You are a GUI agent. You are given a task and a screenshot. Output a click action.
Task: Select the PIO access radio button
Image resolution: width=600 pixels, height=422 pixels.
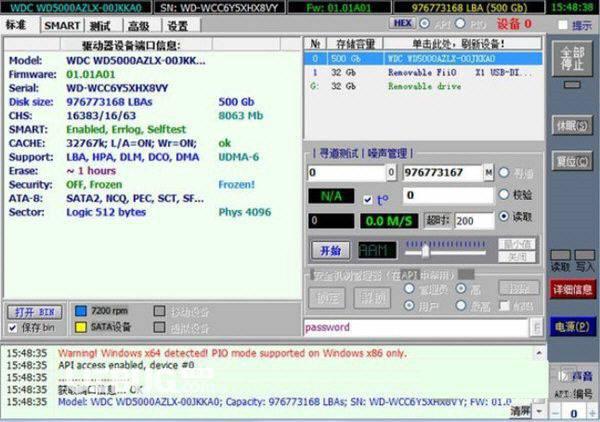coord(460,24)
